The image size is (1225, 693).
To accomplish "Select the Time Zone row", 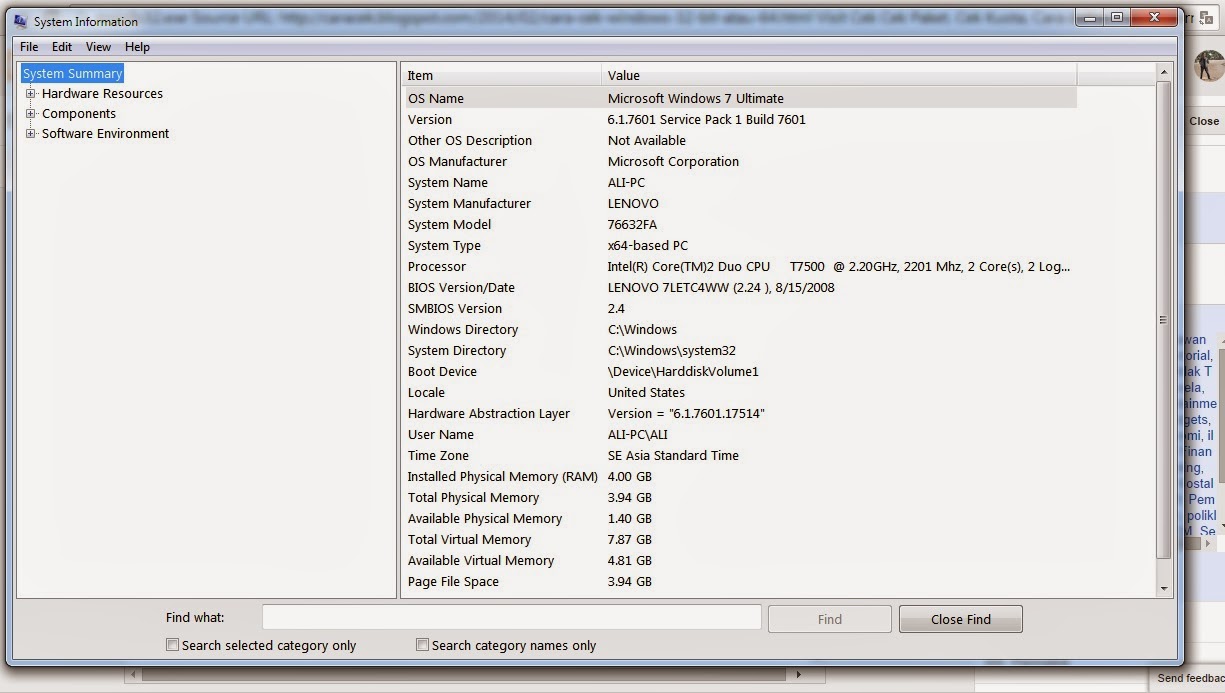I will pyautogui.click(x=739, y=455).
